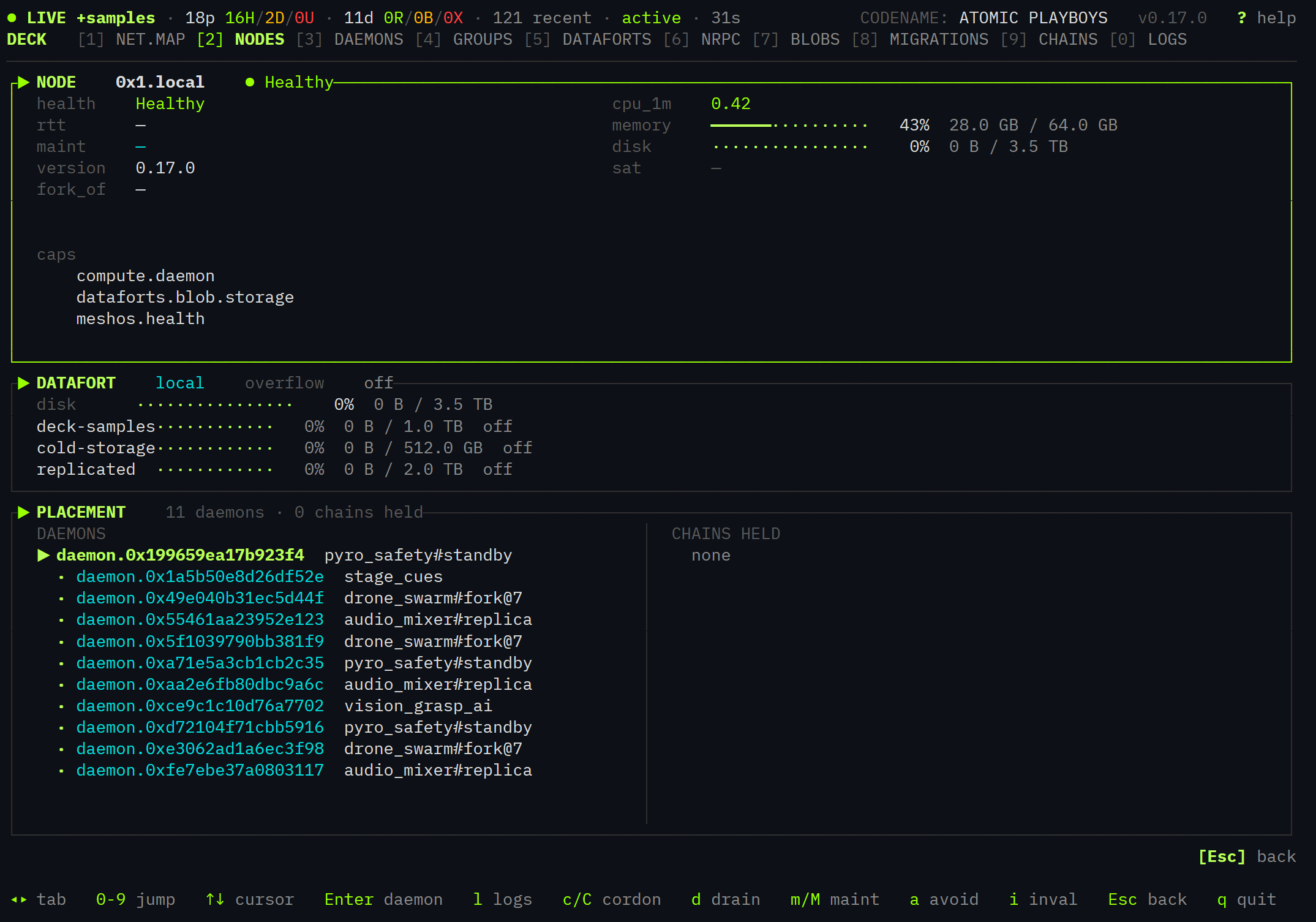The height and width of the screenshot is (922, 1316).
Task: Switch to DAEMONS tab
Action: coord(350,39)
